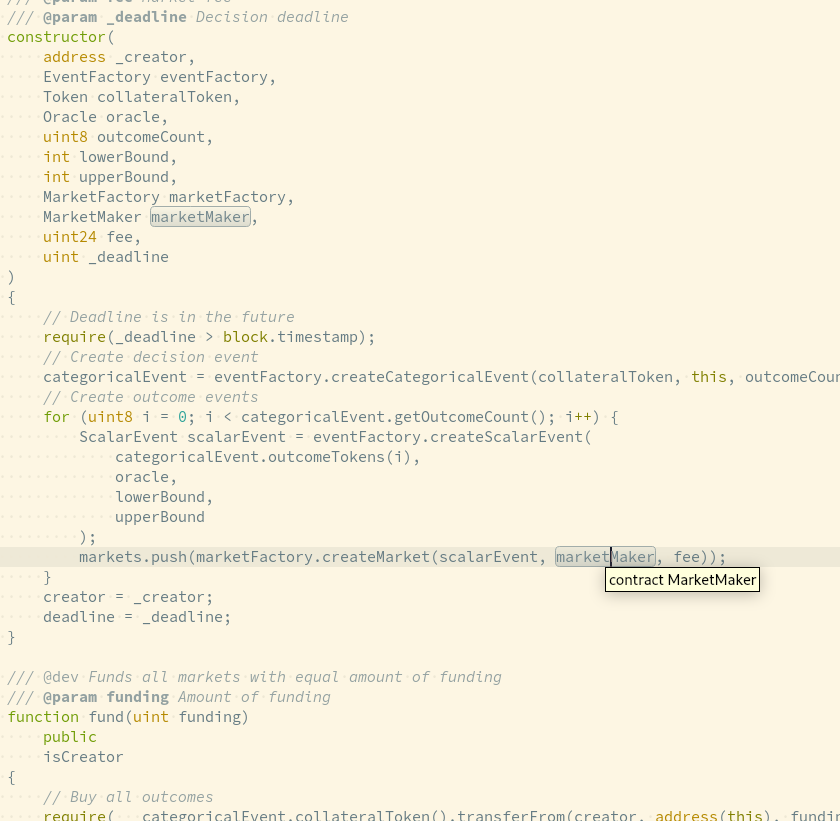
Task: Click the '@dev Funds all markets' doc comment
Action: (x=254, y=677)
